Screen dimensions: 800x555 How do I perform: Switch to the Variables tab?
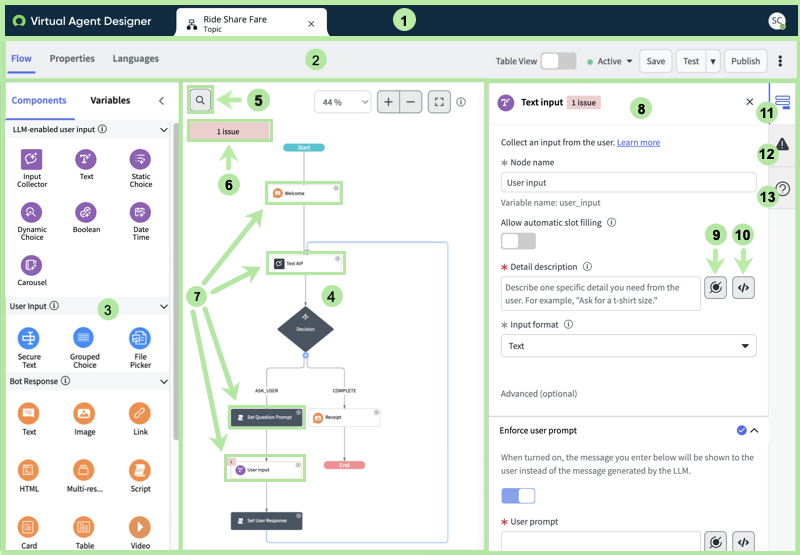pos(110,100)
